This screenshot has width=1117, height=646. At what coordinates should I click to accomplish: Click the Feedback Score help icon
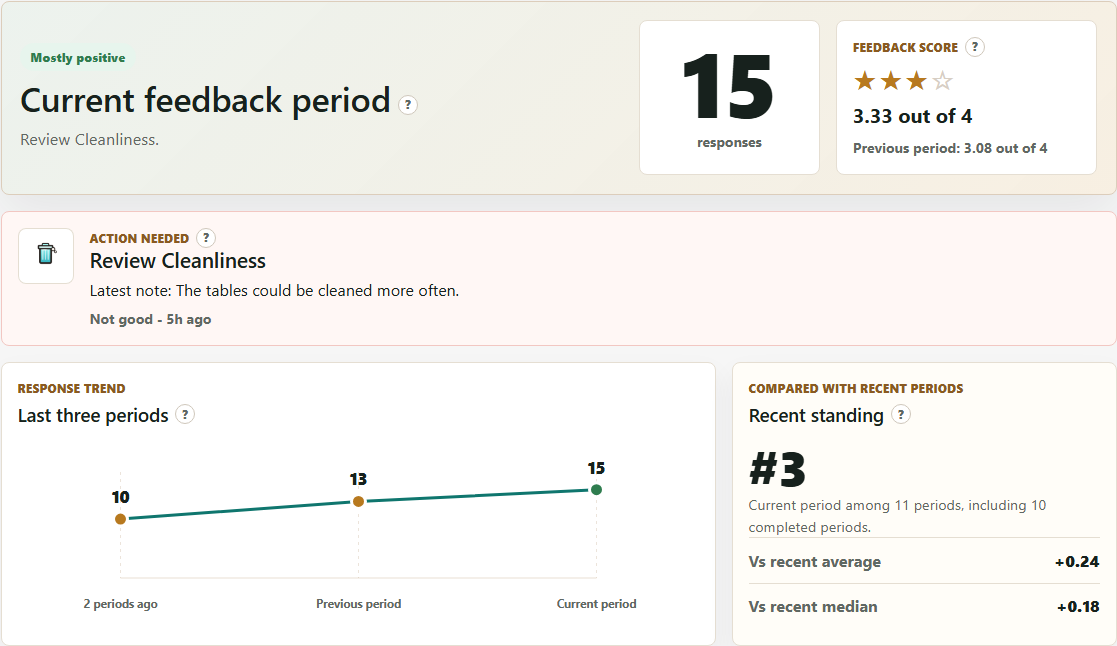click(975, 47)
